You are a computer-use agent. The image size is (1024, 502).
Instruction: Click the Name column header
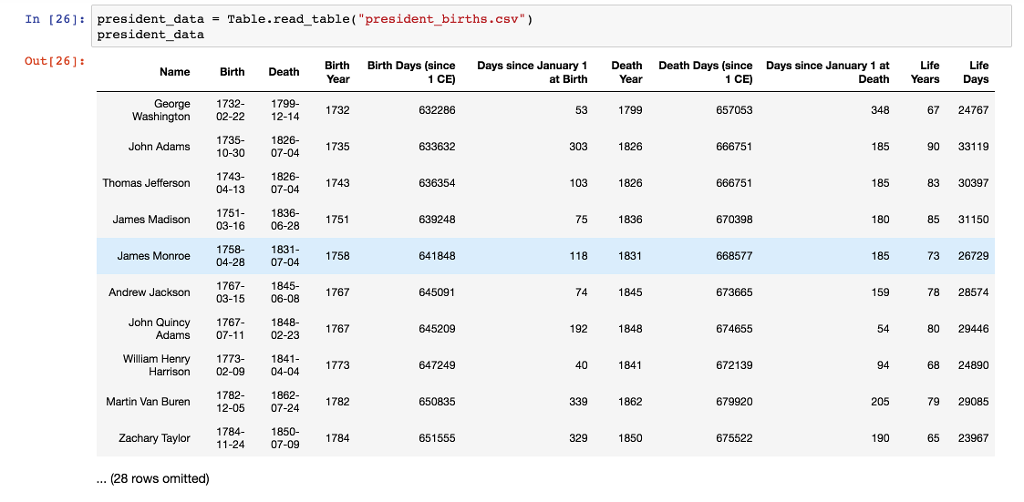click(x=174, y=72)
